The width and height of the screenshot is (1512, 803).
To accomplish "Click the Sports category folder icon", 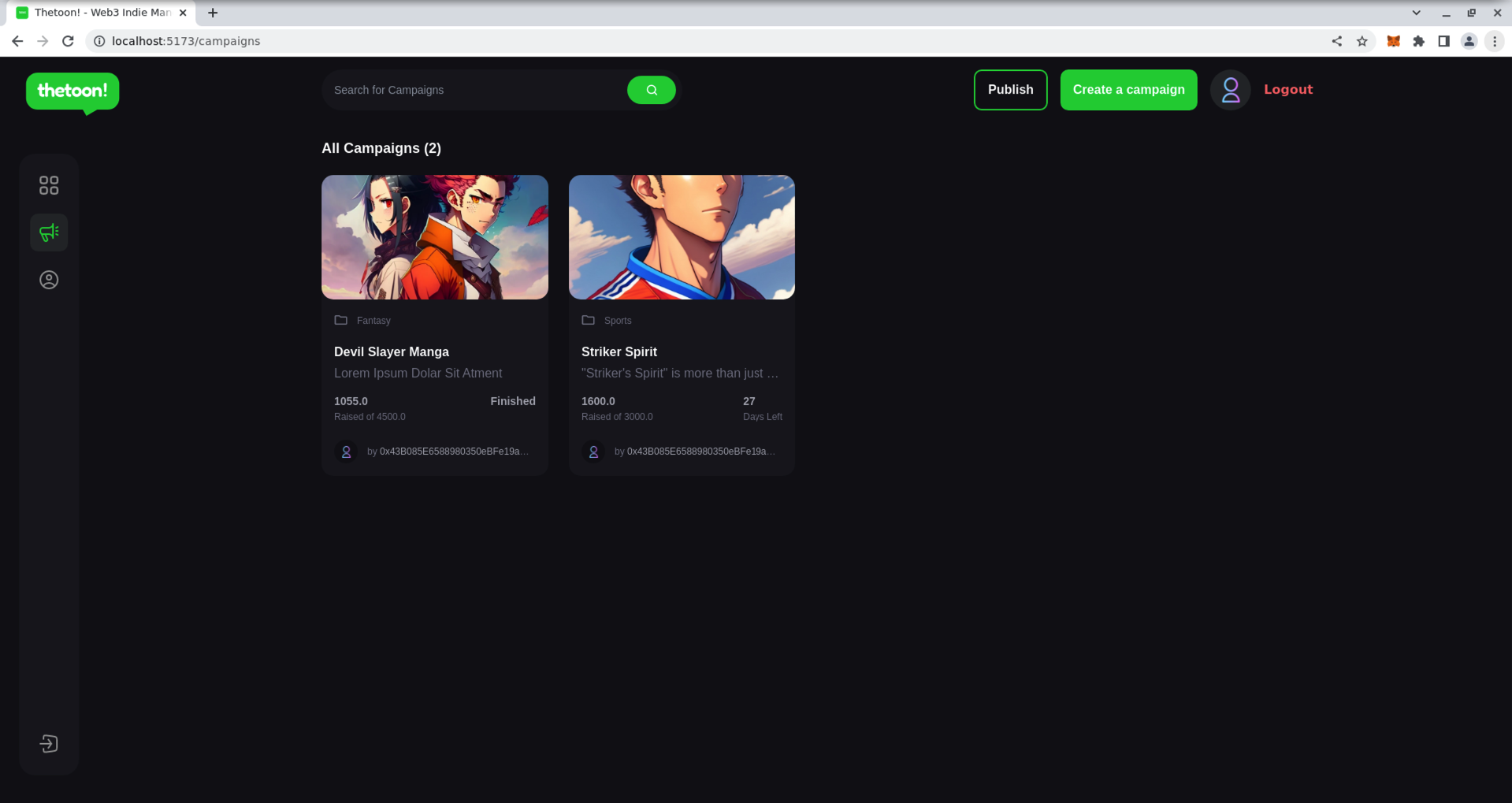I will point(588,320).
